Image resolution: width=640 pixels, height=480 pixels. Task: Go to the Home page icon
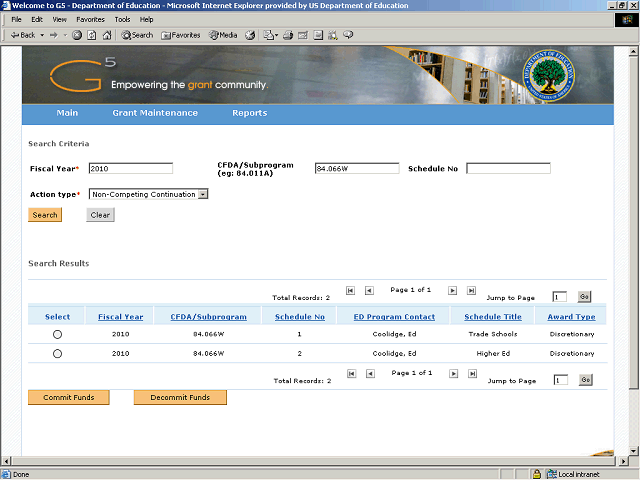click(107, 35)
